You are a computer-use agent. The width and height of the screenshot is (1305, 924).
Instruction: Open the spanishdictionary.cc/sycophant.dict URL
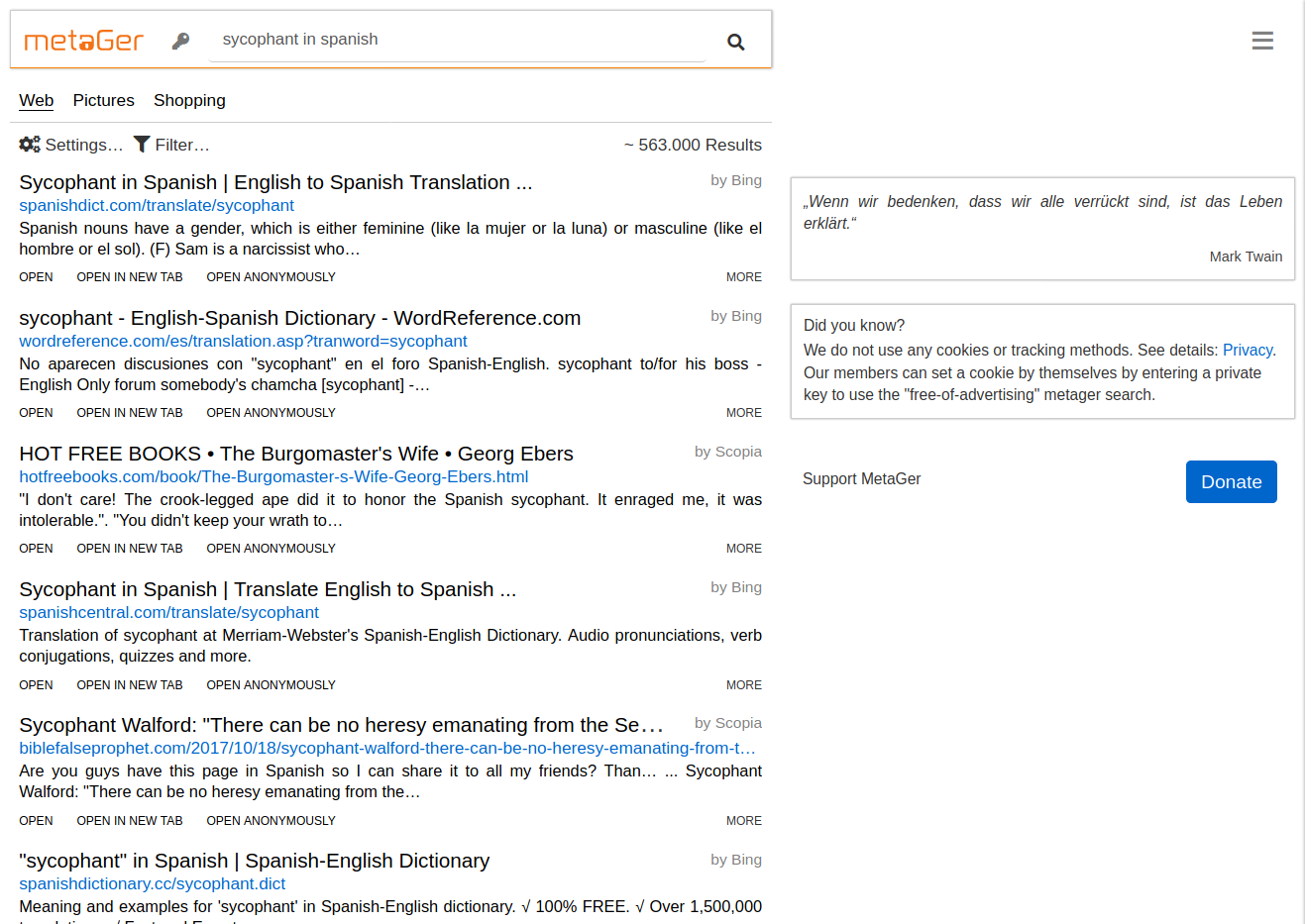152,883
